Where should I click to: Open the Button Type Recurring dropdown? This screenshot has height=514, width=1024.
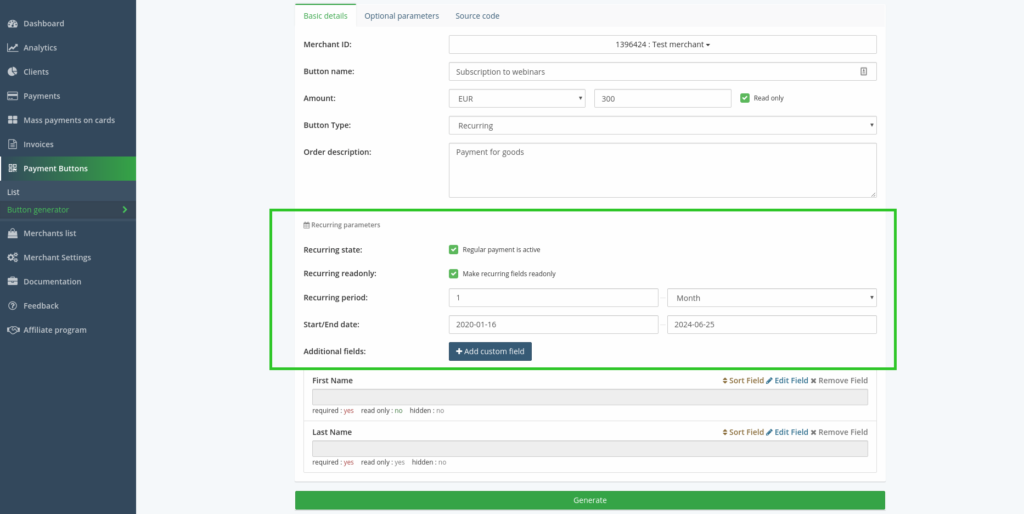(x=662, y=125)
